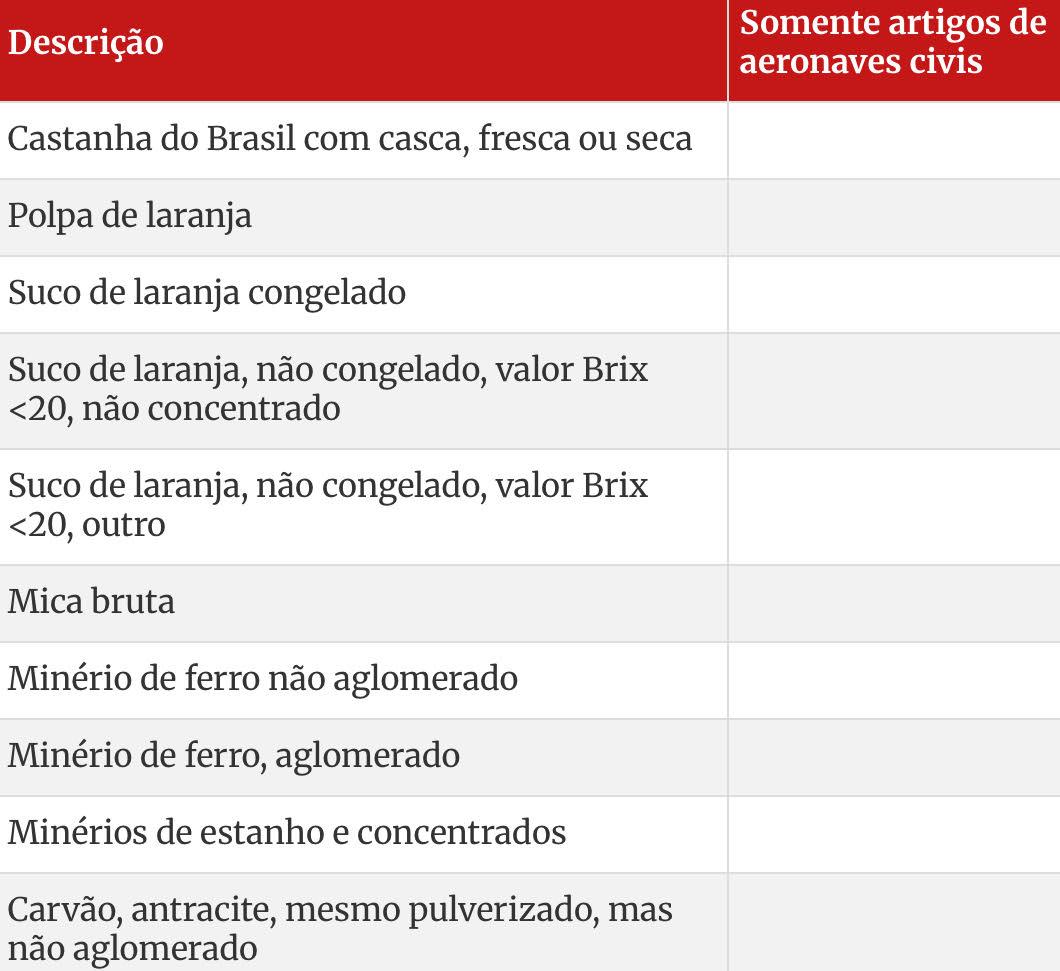Image resolution: width=1060 pixels, height=971 pixels.
Task: Select Suco de laranja Brix <20, outro
Action: [328, 505]
